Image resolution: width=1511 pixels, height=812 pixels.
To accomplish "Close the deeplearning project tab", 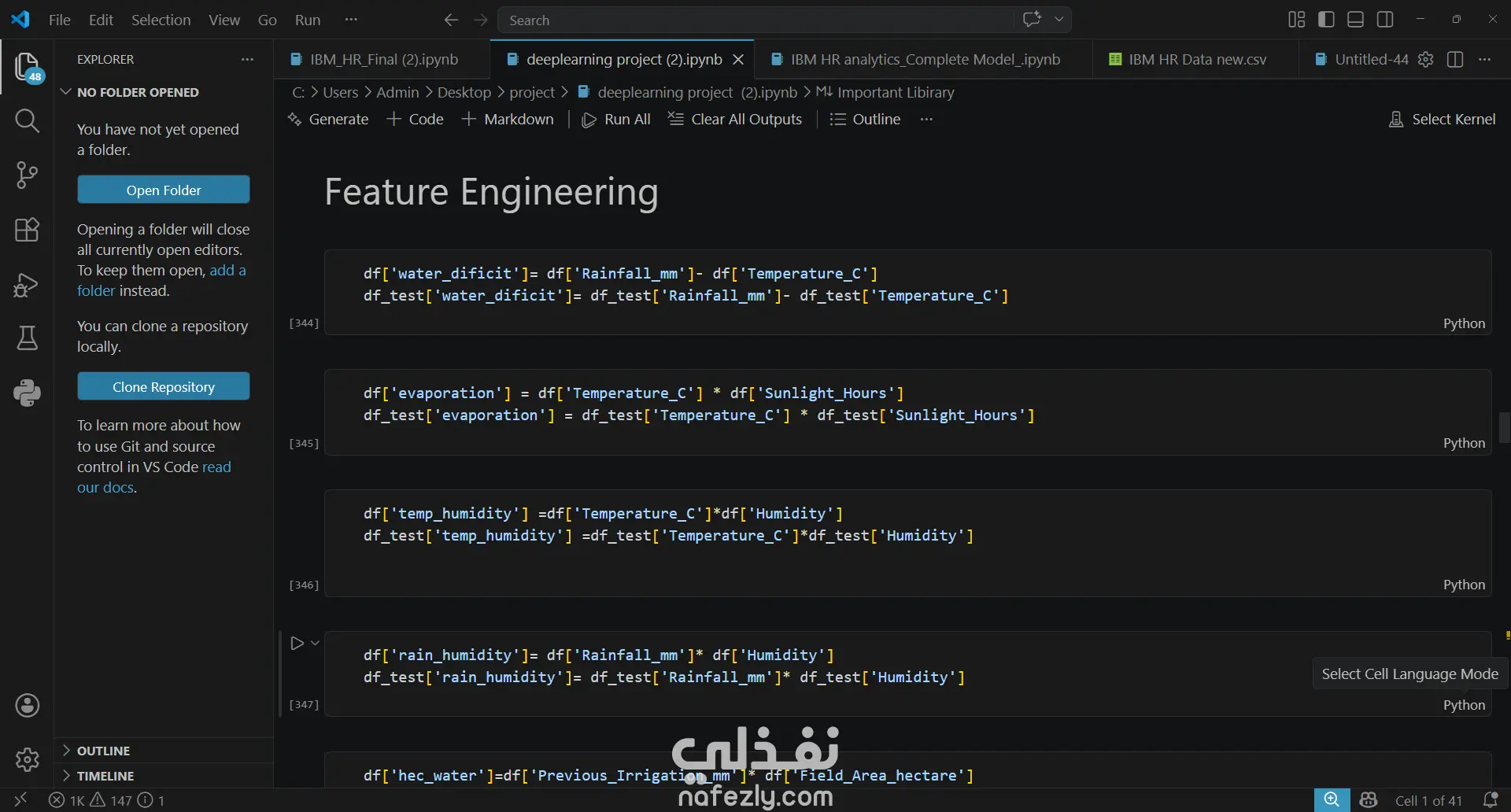I will (738, 59).
